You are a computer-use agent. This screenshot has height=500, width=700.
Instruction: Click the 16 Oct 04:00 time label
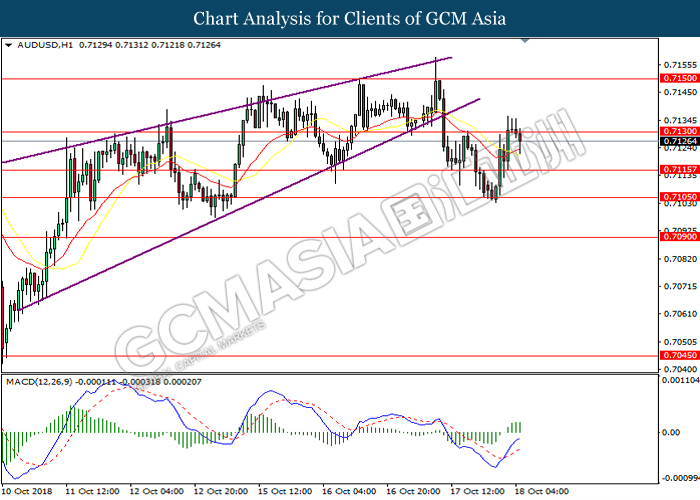pyautogui.click(x=349, y=492)
